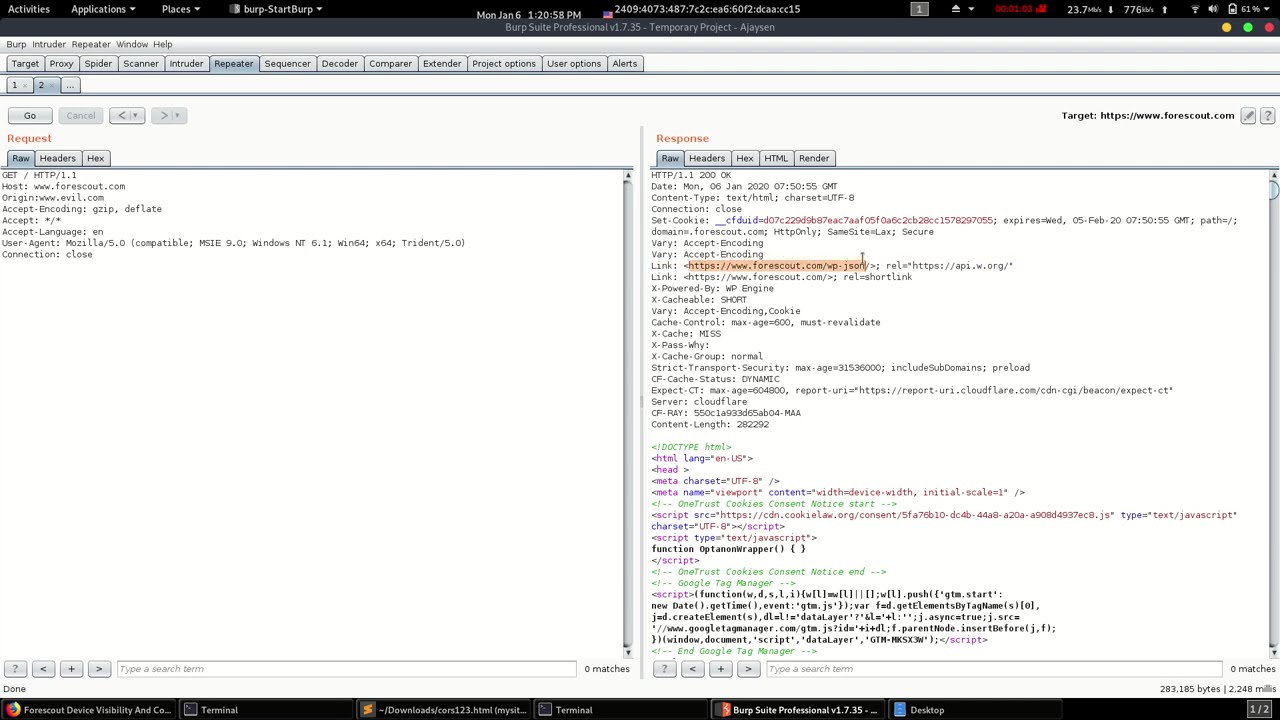Open Activities overview
This screenshot has height=720, width=1280.
coord(29,9)
